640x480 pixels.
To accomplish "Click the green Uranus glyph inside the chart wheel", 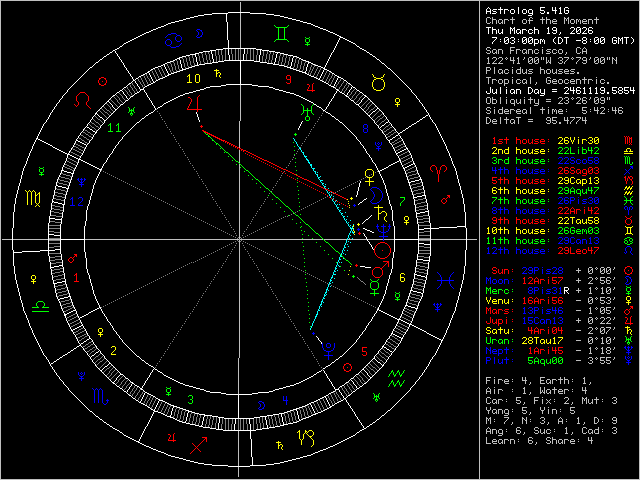I will 307,112.
